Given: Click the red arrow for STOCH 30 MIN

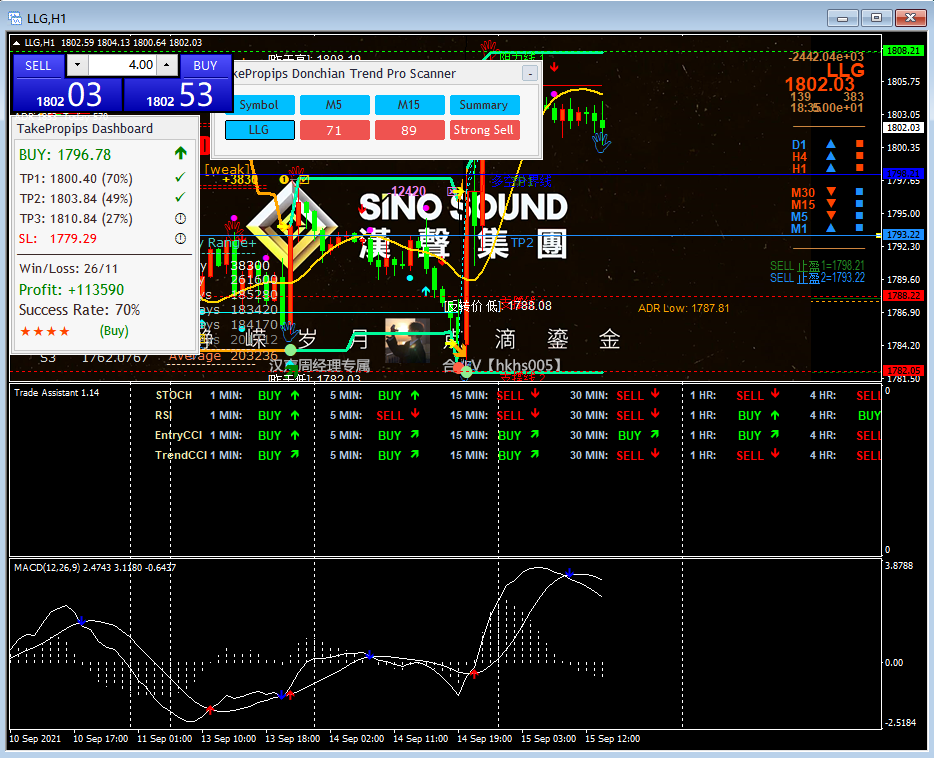Looking at the screenshot, I should [655, 394].
